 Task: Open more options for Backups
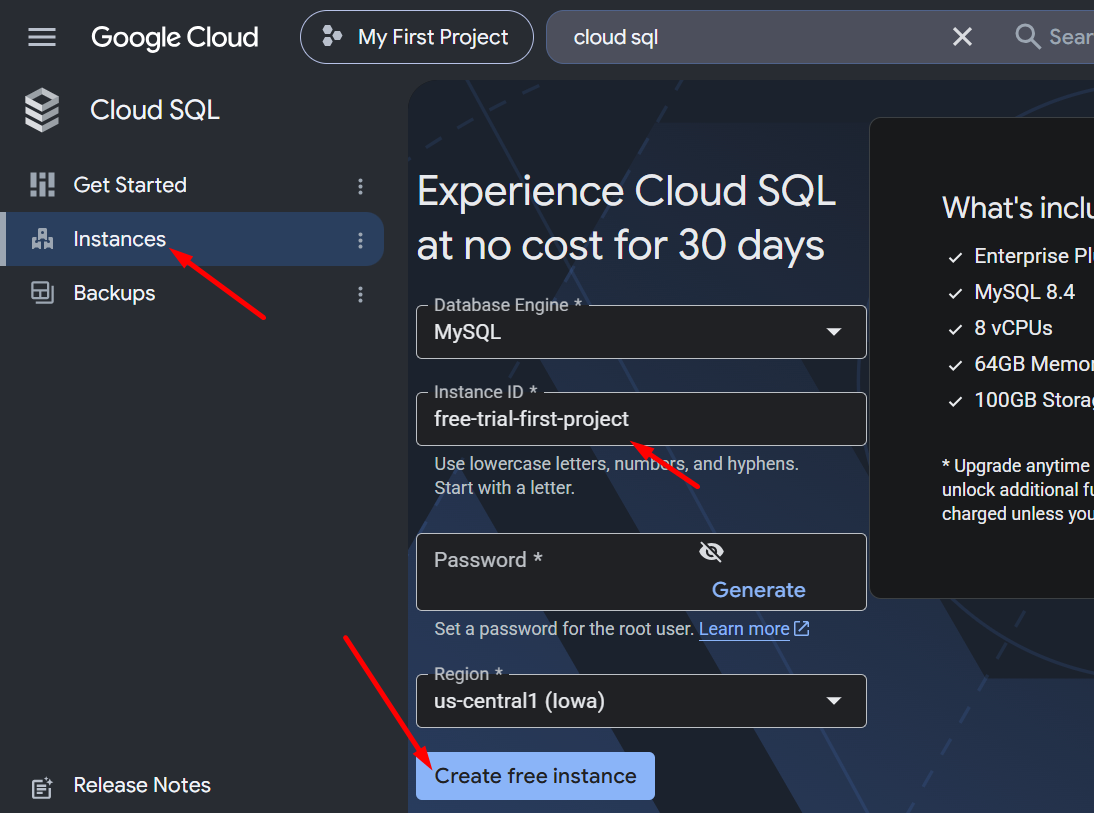point(360,294)
